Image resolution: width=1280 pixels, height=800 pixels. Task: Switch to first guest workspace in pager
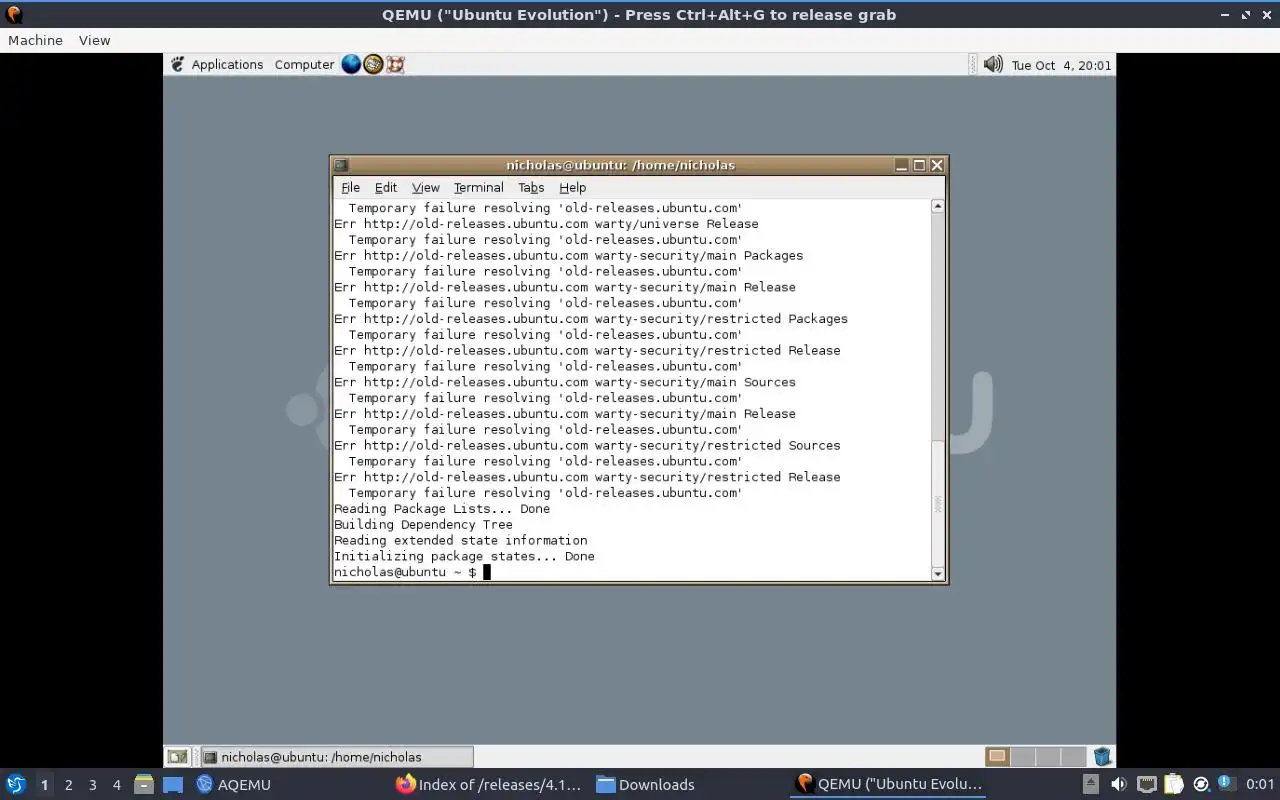[997, 757]
